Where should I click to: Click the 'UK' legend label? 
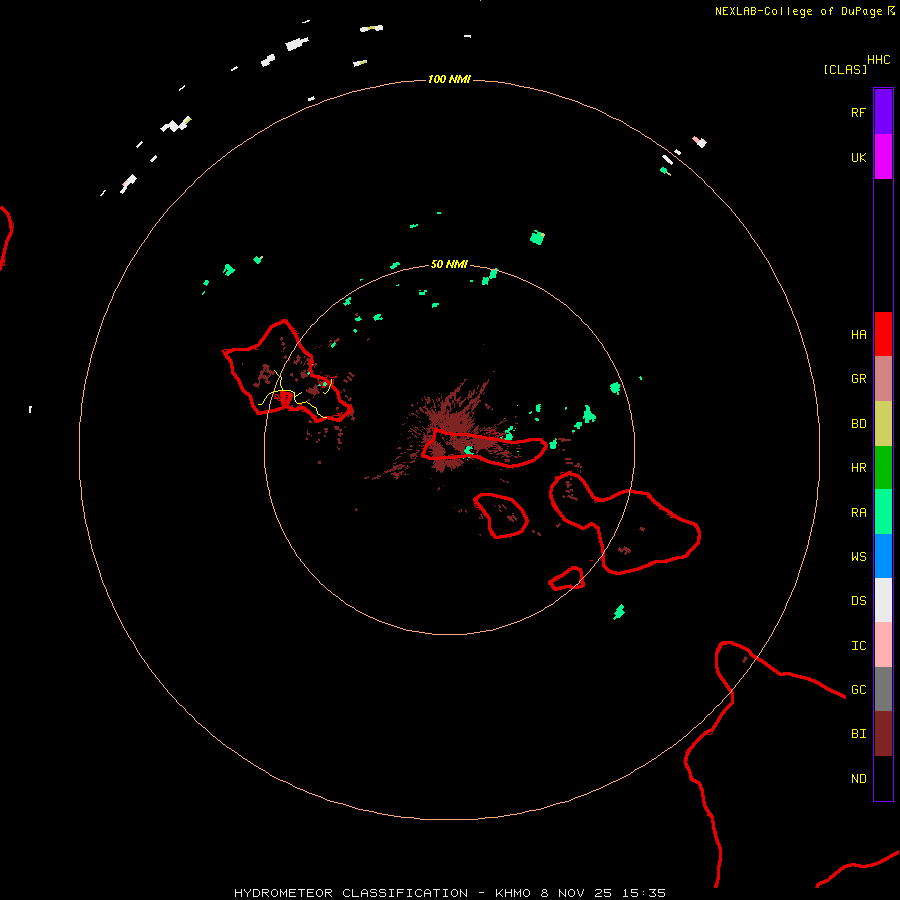point(858,157)
